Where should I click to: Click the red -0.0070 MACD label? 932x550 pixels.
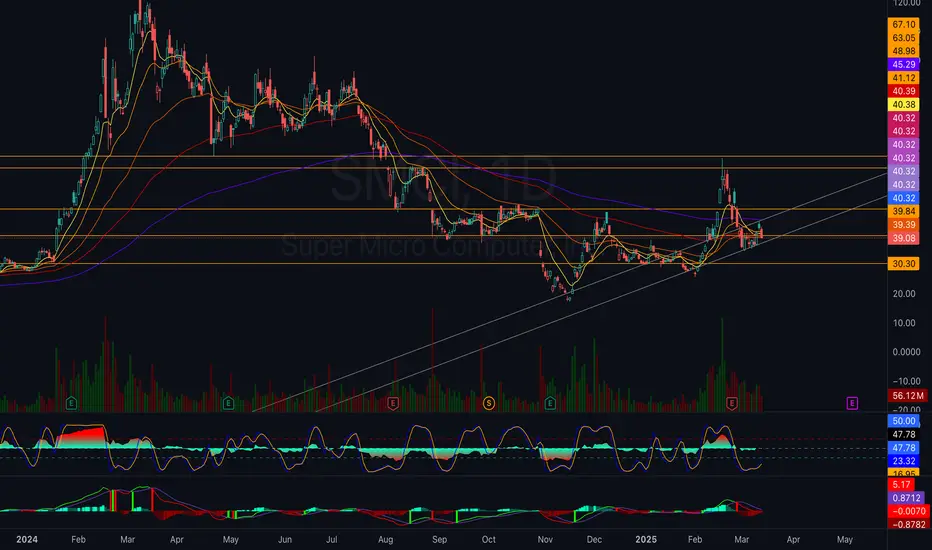pyautogui.click(x=908, y=511)
